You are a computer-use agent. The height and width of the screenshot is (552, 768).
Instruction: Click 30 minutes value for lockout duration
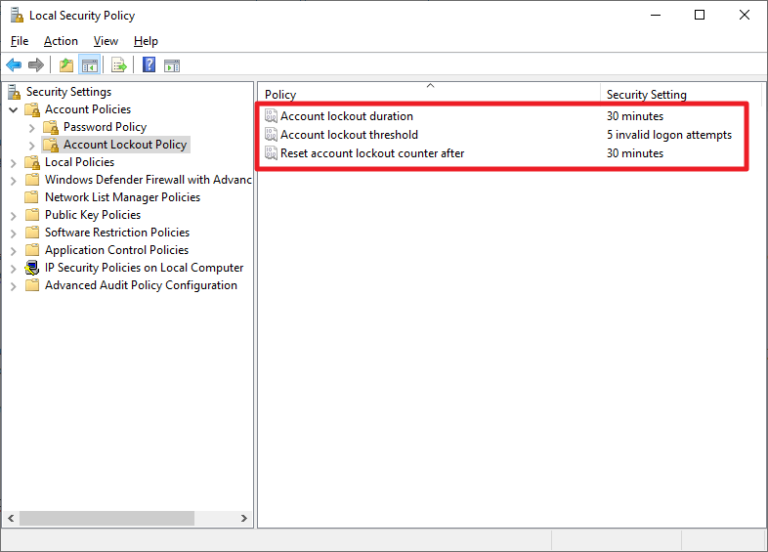coord(635,116)
